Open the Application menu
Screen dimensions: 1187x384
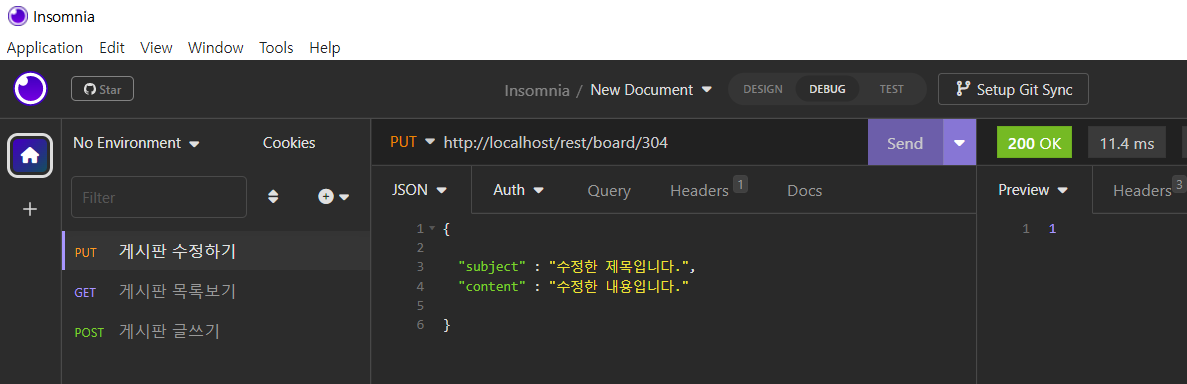(x=45, y=48)
